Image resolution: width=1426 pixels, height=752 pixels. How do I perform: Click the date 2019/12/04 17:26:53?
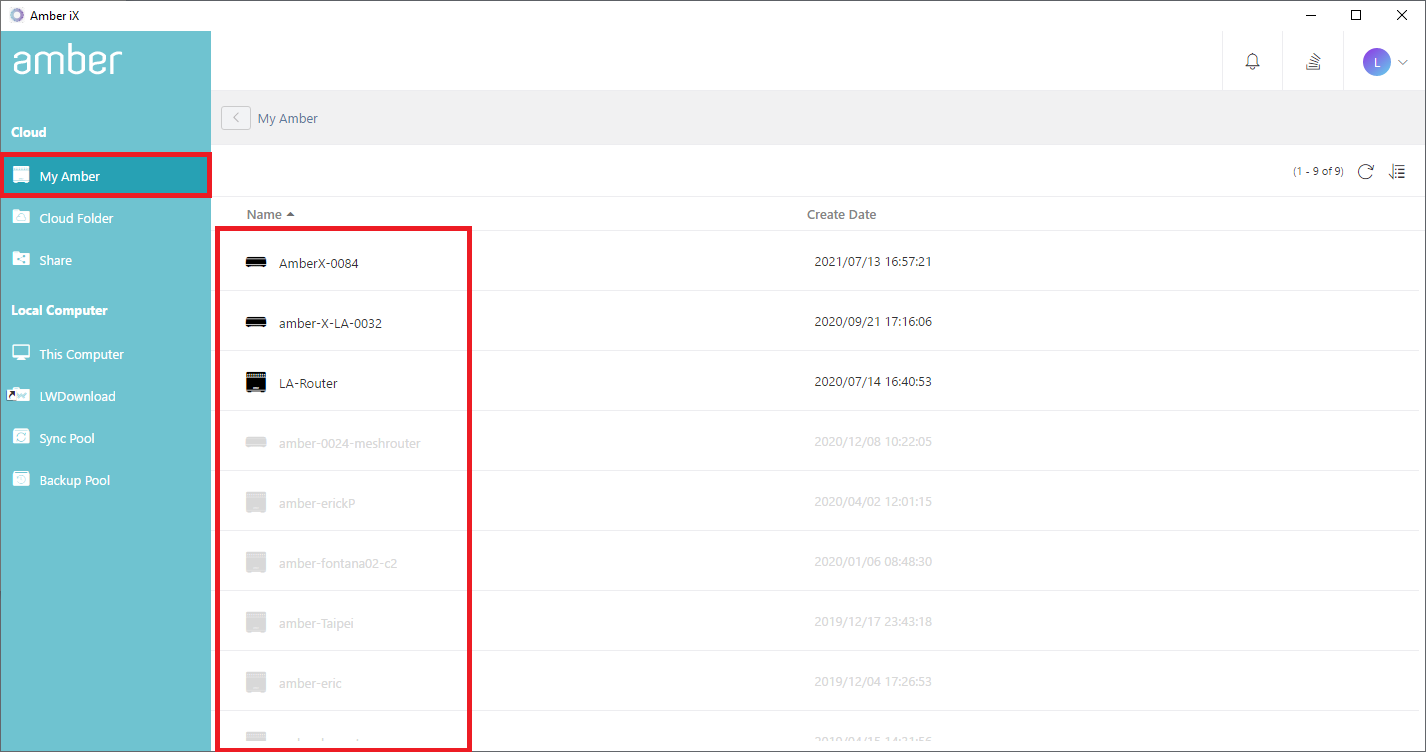873,682
